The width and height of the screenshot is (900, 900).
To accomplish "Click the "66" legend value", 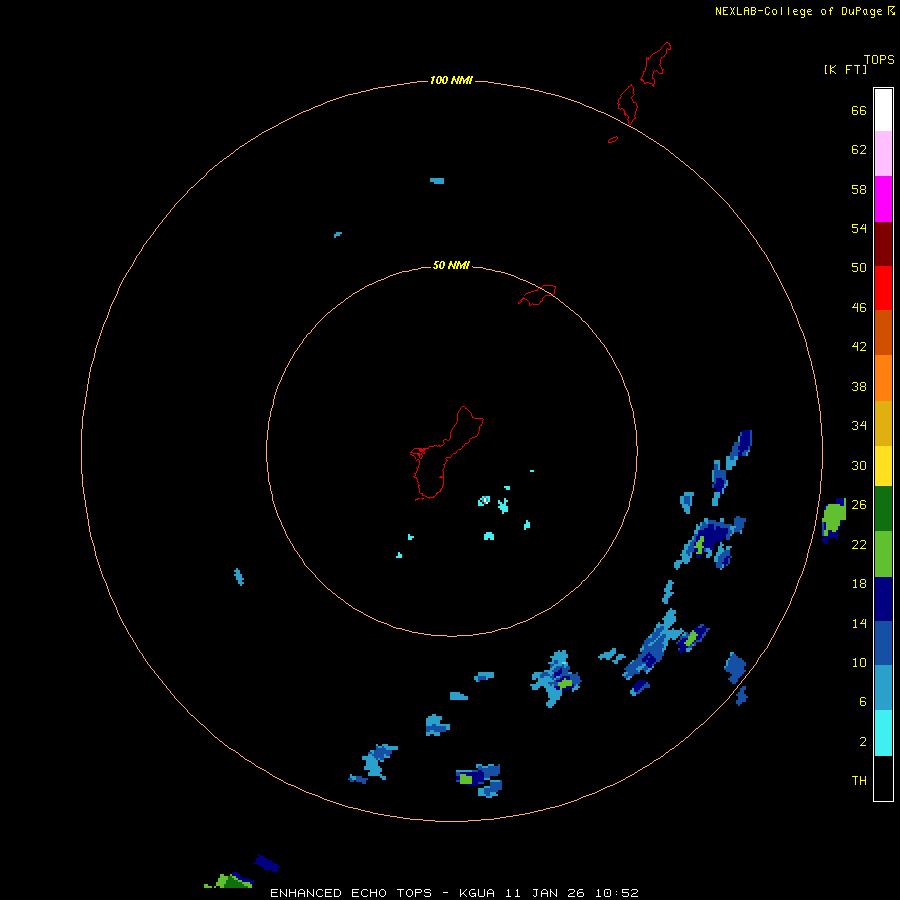I will point(859,110).
